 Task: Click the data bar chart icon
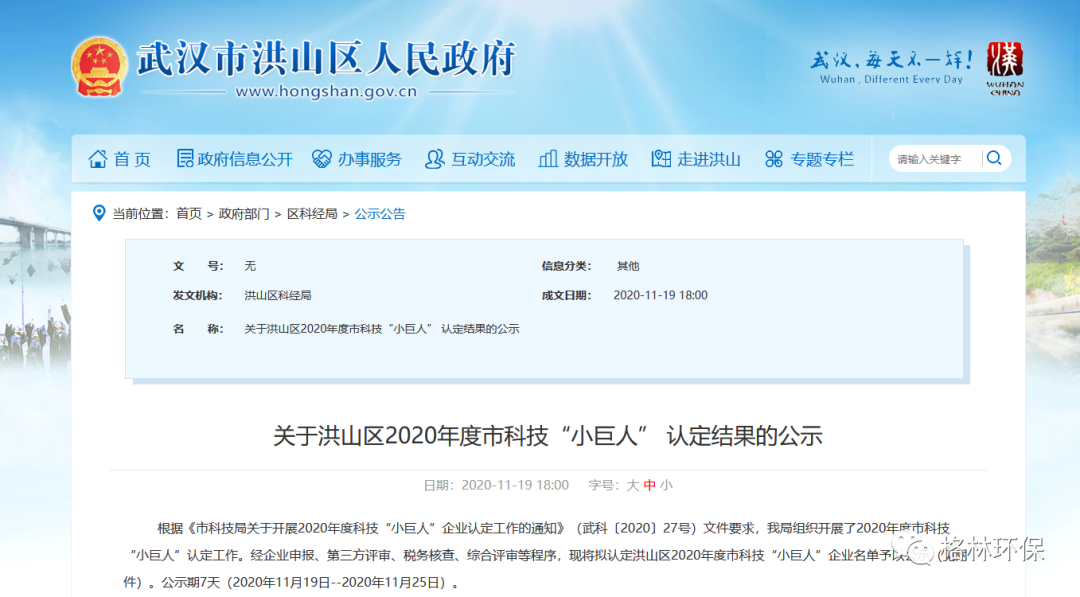(548, 159)
